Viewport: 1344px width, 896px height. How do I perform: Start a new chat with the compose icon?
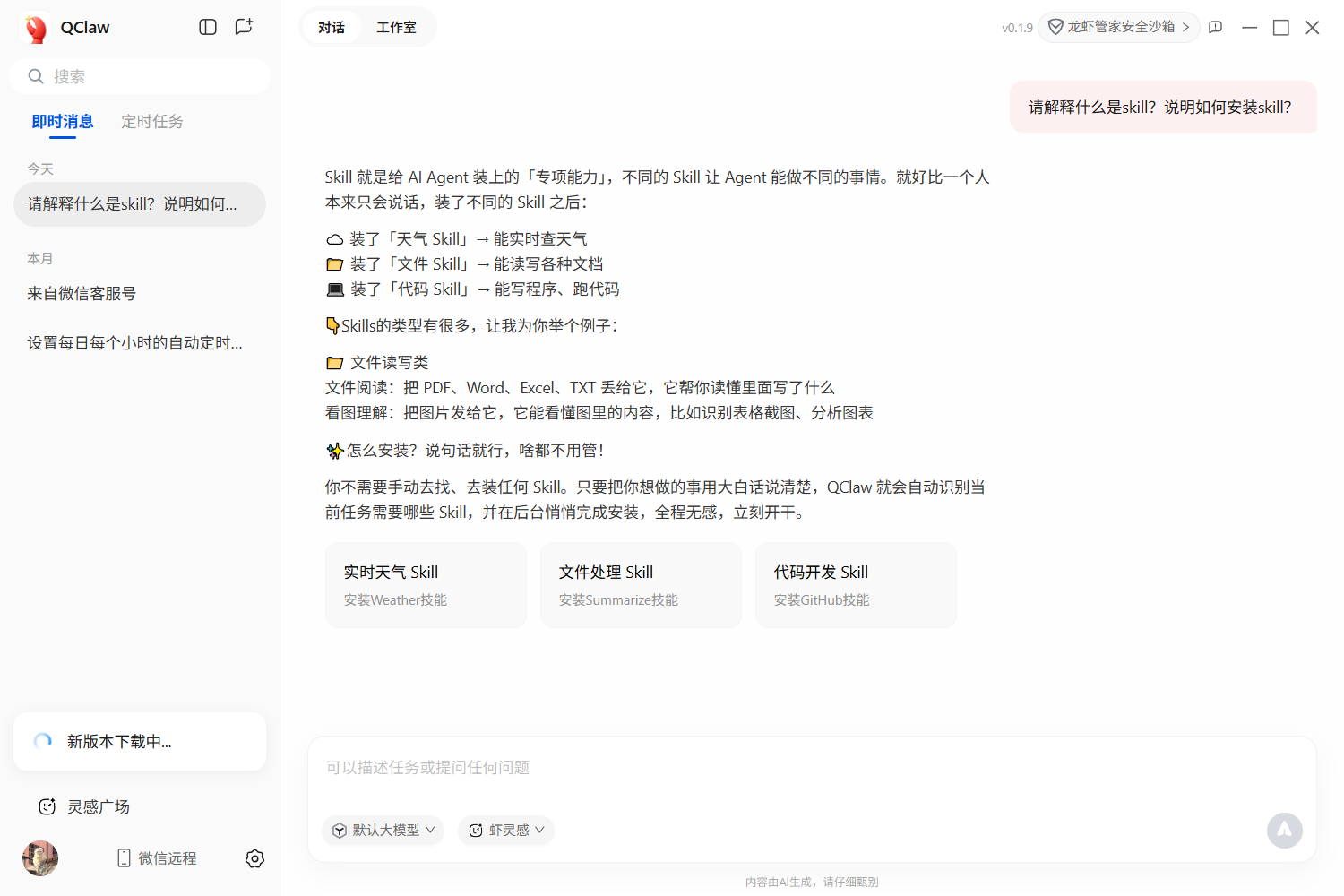[244, 27]
